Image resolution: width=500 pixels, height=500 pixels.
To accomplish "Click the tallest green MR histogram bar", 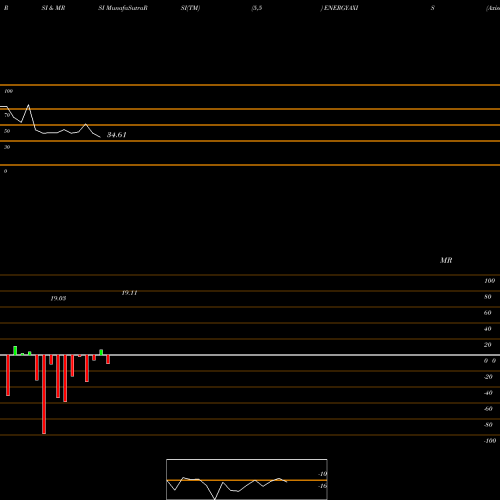I will click(x=15, y=351).
